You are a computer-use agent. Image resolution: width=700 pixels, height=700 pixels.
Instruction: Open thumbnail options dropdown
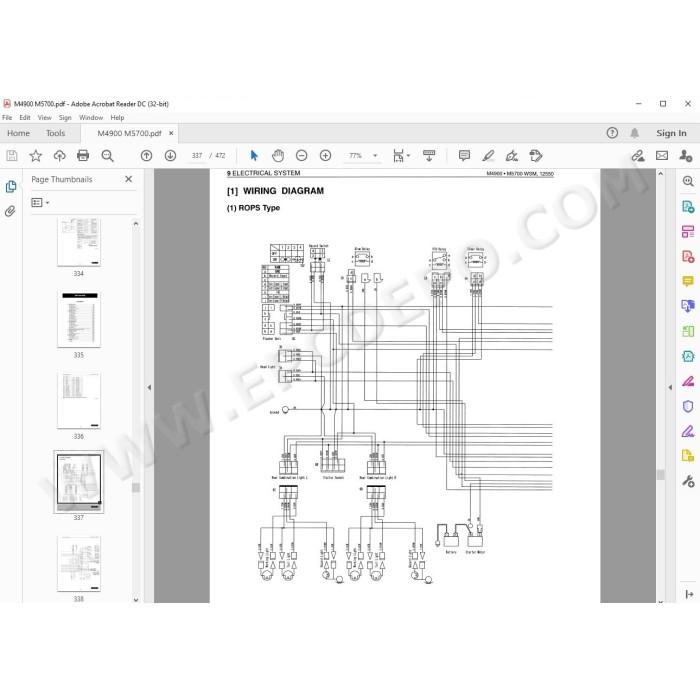(40, 203)
